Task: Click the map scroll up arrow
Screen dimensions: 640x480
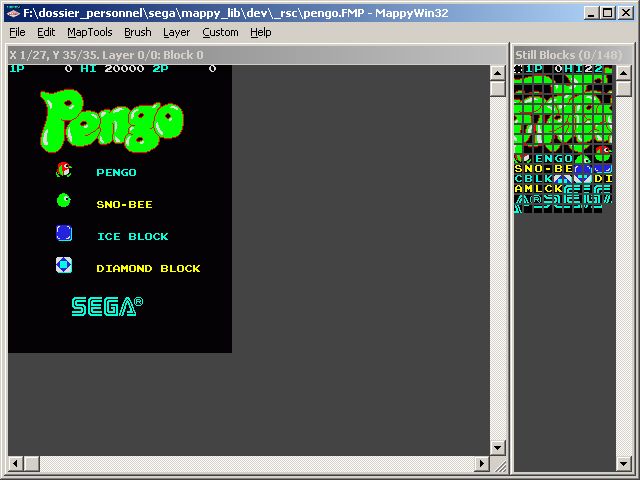Action: (498, 73)
